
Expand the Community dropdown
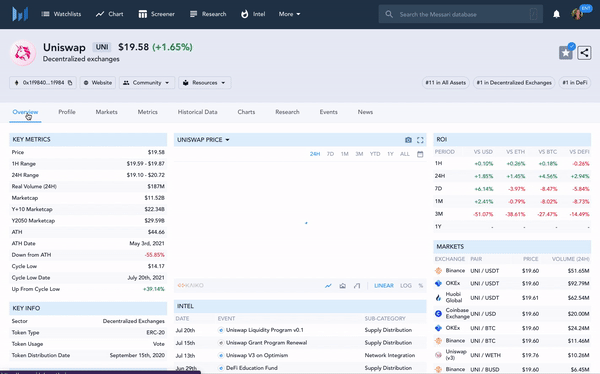click(147, 83)
